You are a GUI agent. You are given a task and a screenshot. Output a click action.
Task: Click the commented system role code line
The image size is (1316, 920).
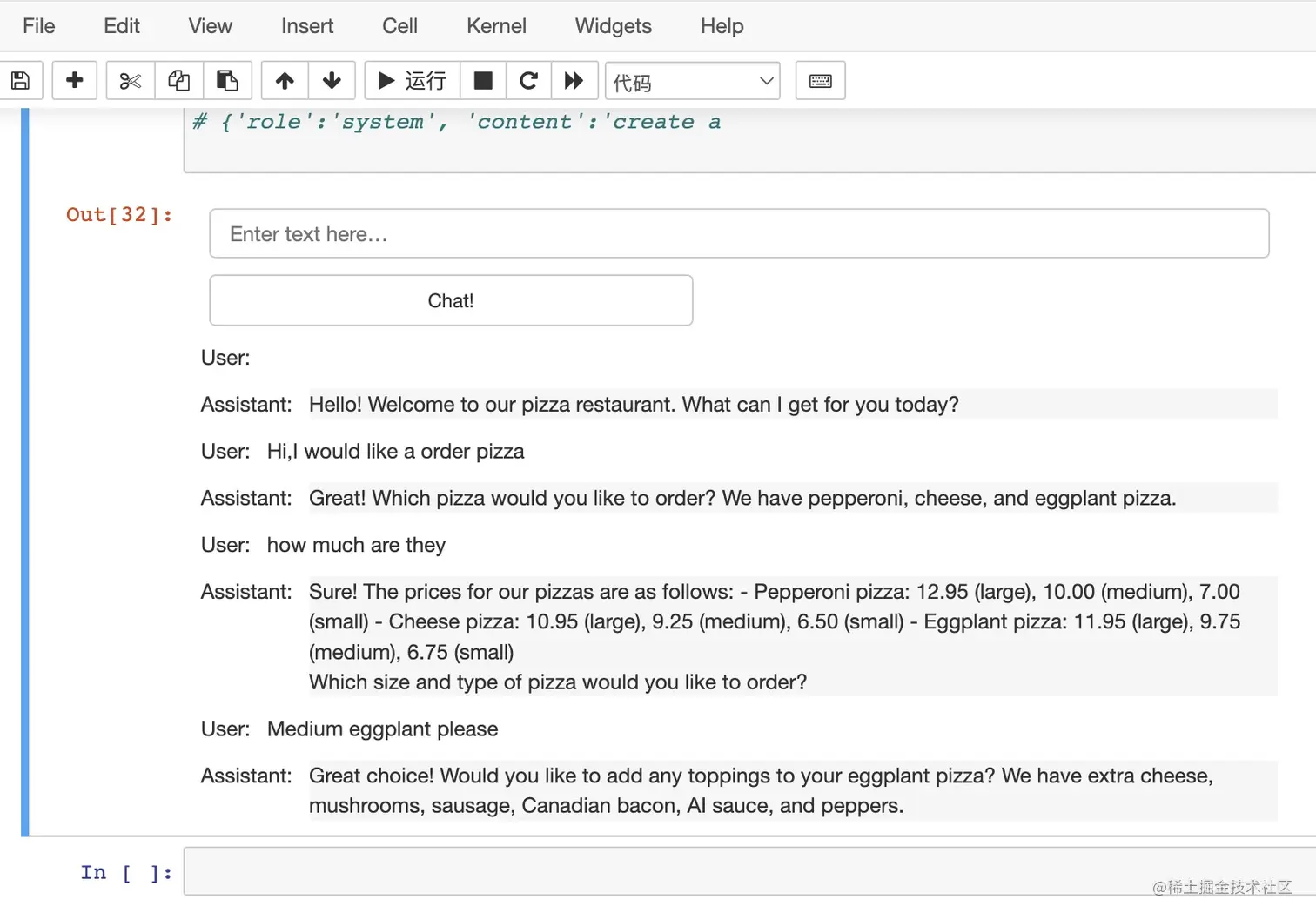point(457,122)
